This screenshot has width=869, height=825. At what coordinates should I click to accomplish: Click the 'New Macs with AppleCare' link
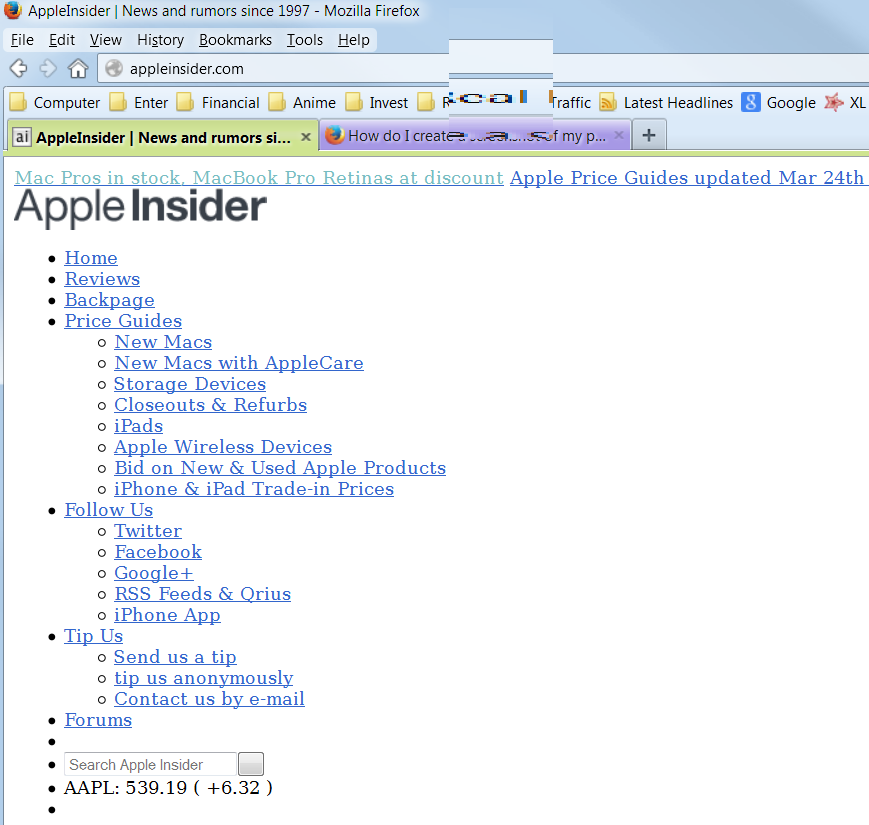(238, 363)
